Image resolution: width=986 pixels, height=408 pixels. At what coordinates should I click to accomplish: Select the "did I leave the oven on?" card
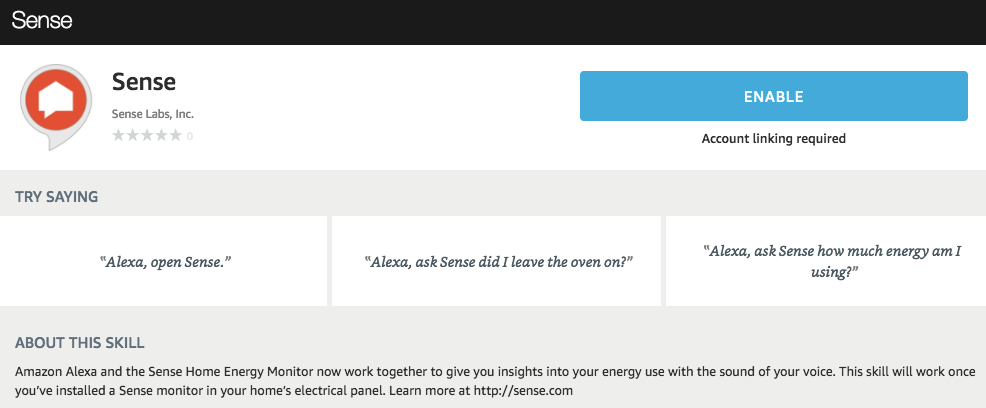click(496, 261)
